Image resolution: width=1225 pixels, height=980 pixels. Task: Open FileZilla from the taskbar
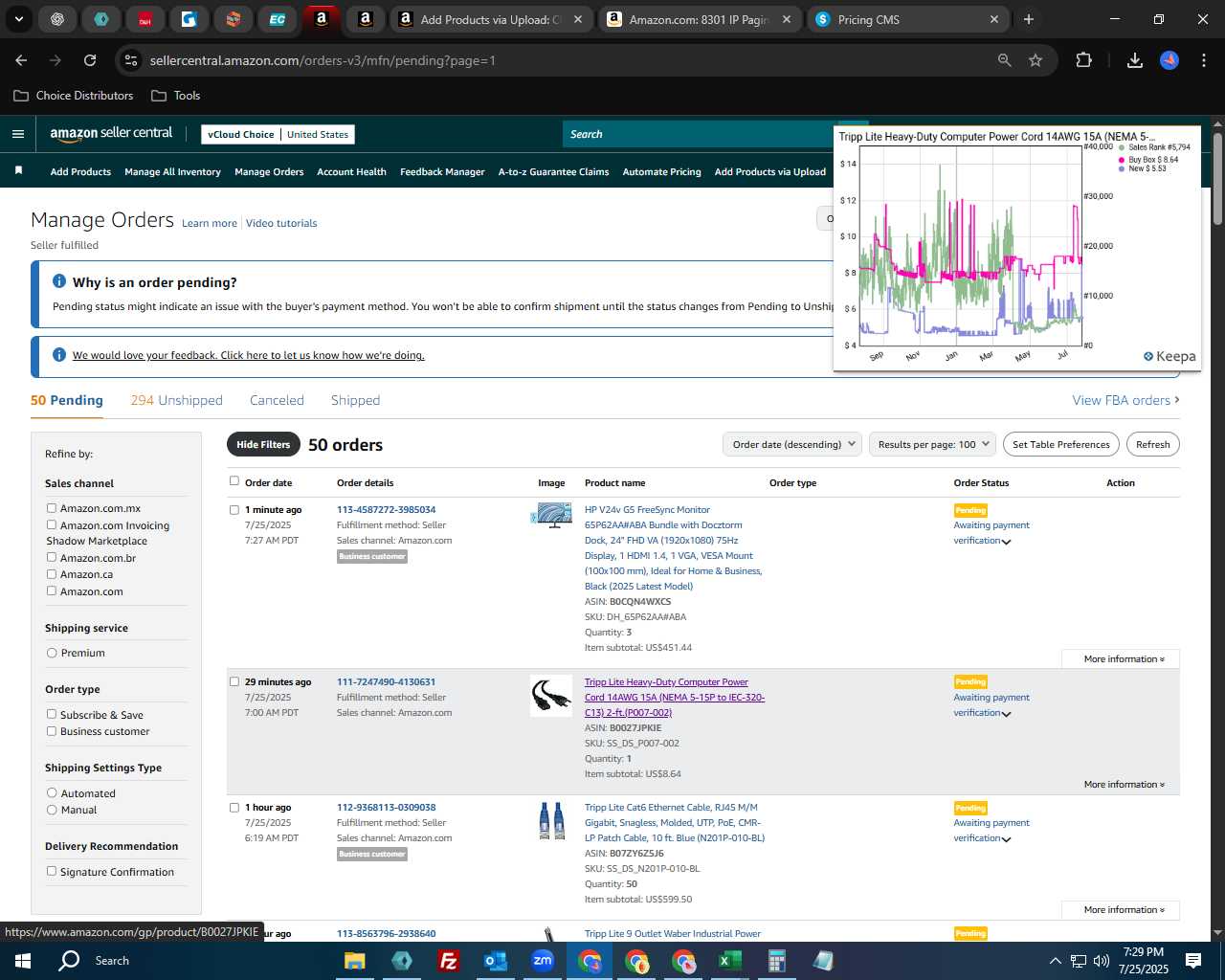coord(448,961)
